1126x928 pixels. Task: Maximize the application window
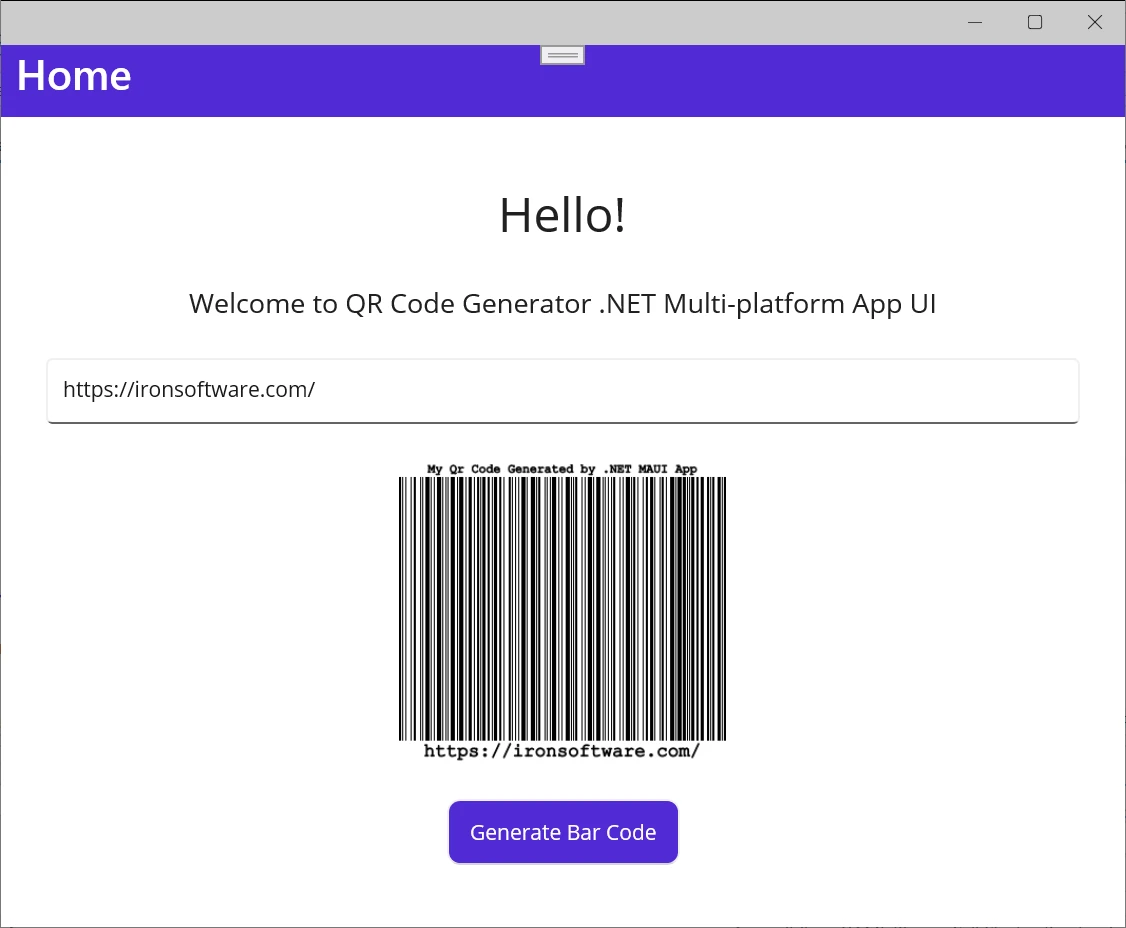pos(1035,22)
